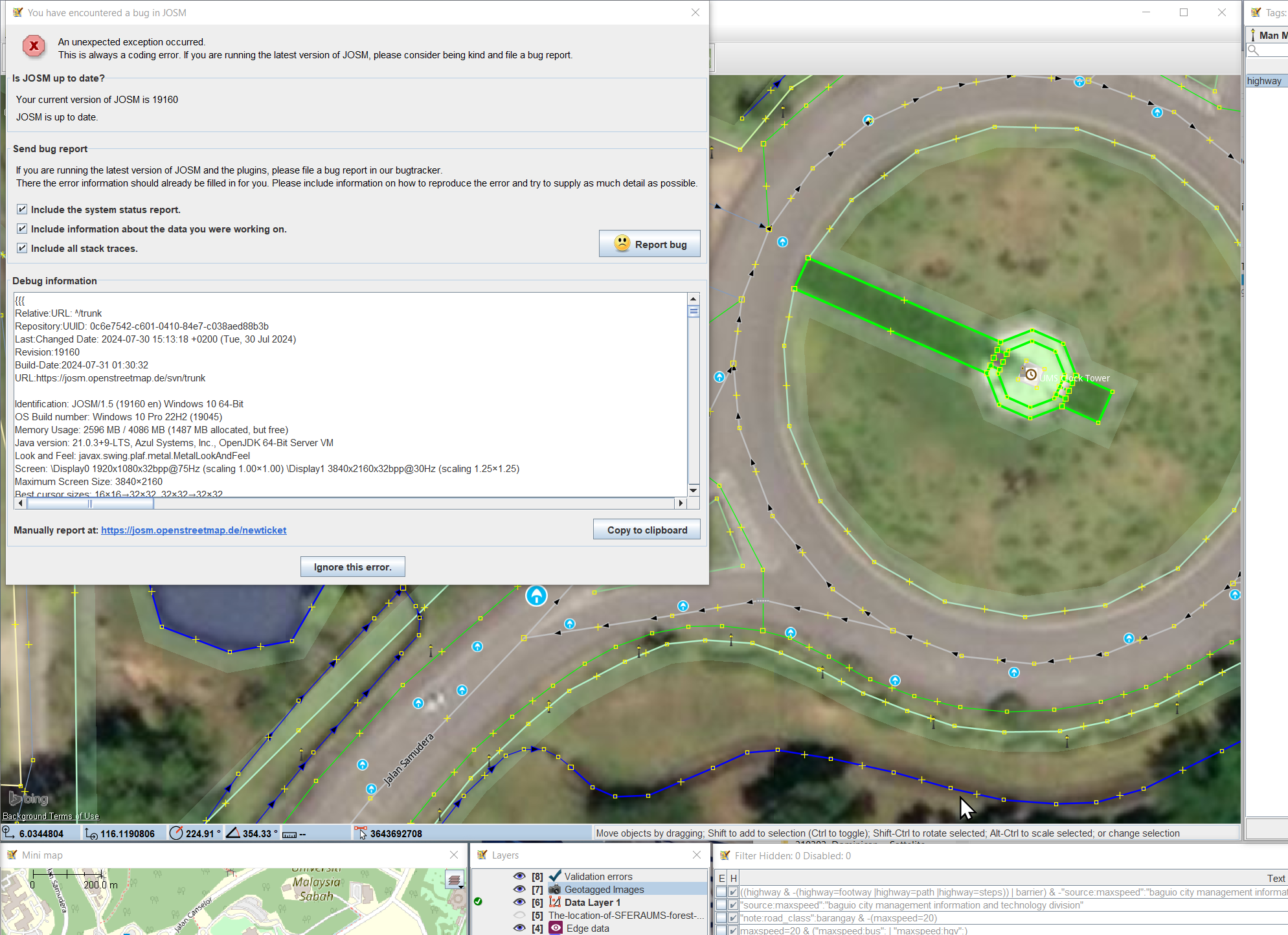
Task: Toggle visibility of Geotagged Images layer
Action: click(x=519, y=889)
